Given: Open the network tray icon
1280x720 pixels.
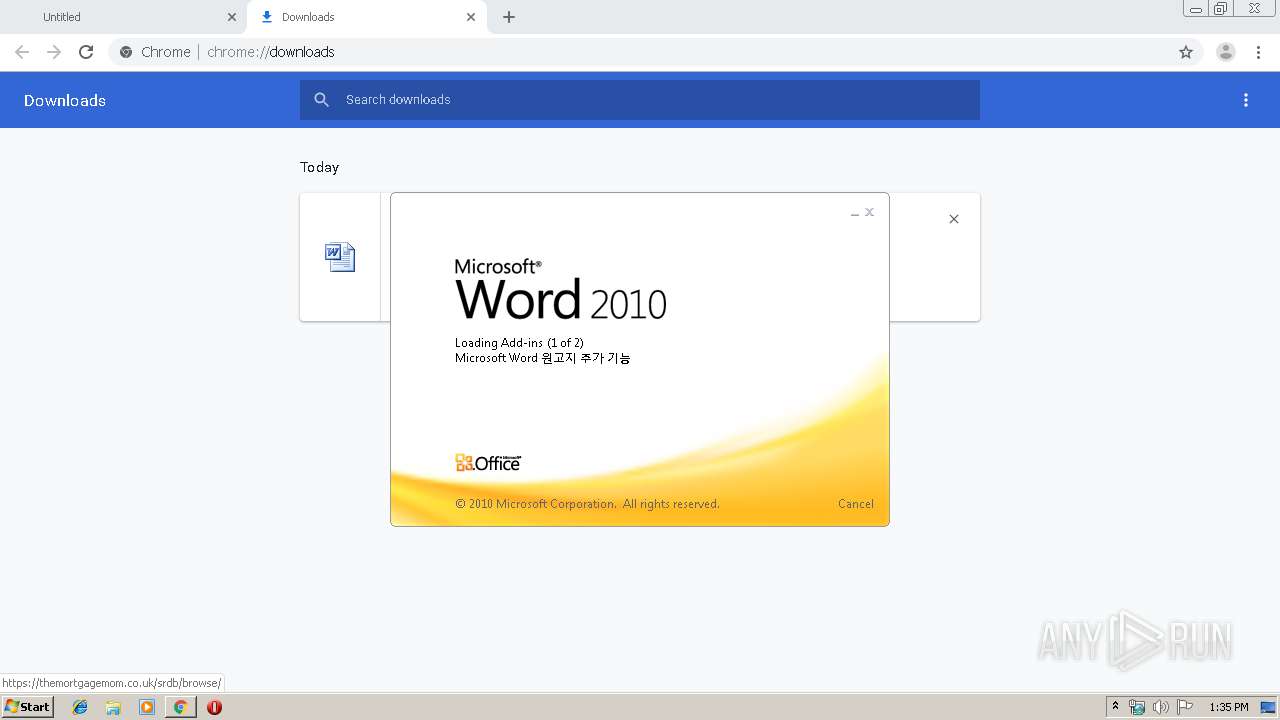Looking at the screenshot, I should point(1137,707).
